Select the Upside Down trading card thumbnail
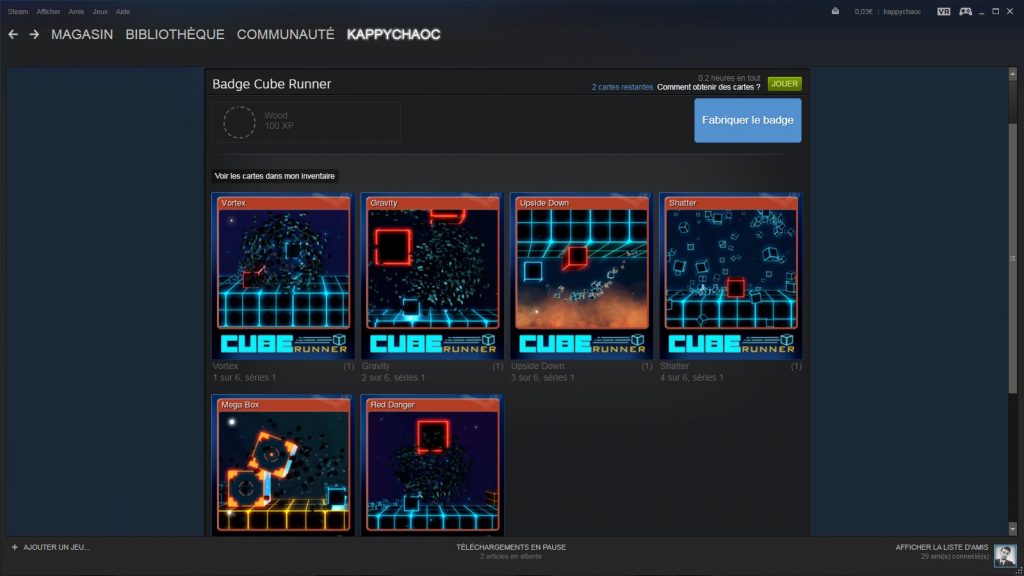This screenshot has width=1024, height=576. point(581,277)
